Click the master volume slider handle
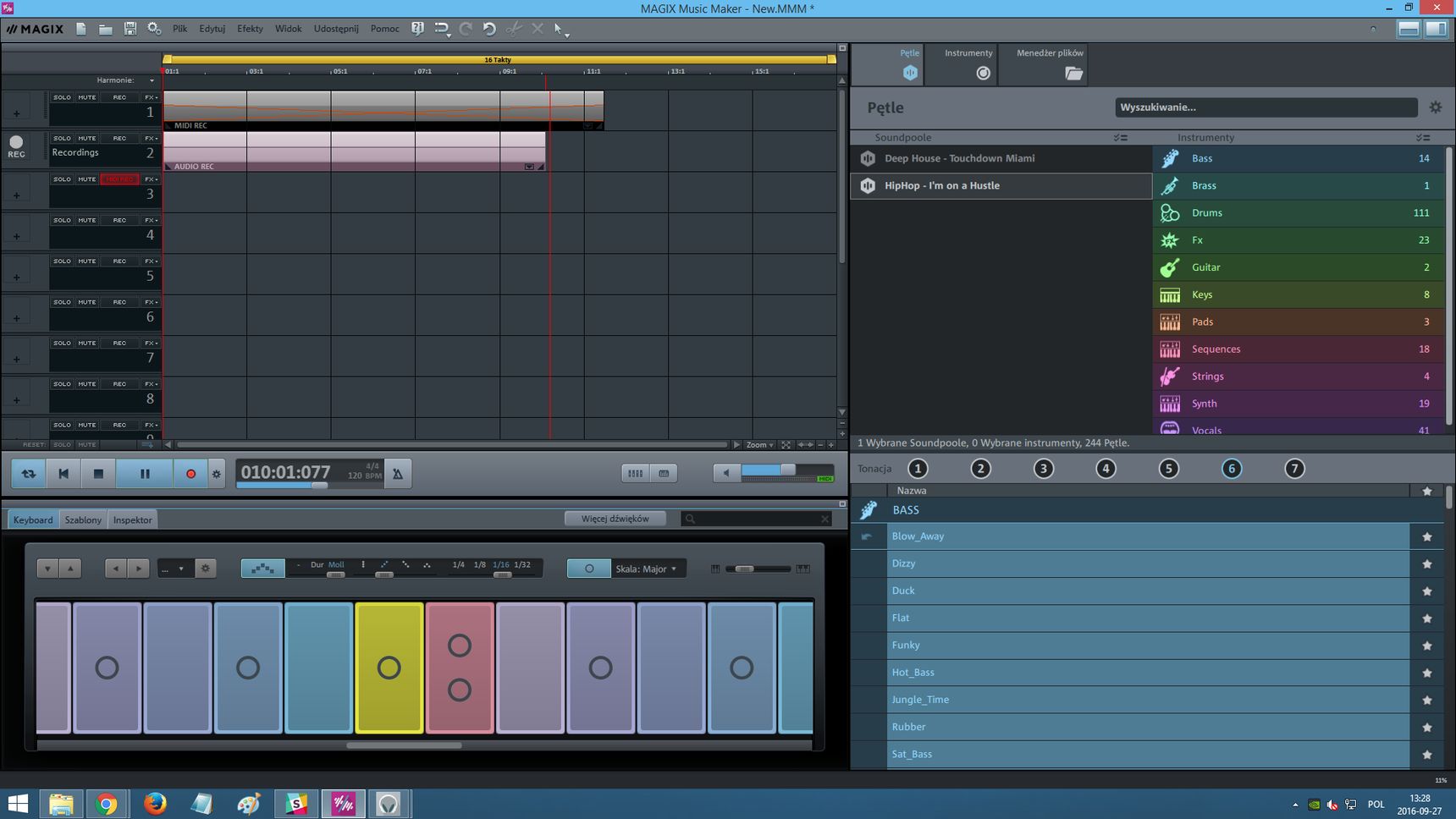1456x819 pixels. click(x=788, y=470)
